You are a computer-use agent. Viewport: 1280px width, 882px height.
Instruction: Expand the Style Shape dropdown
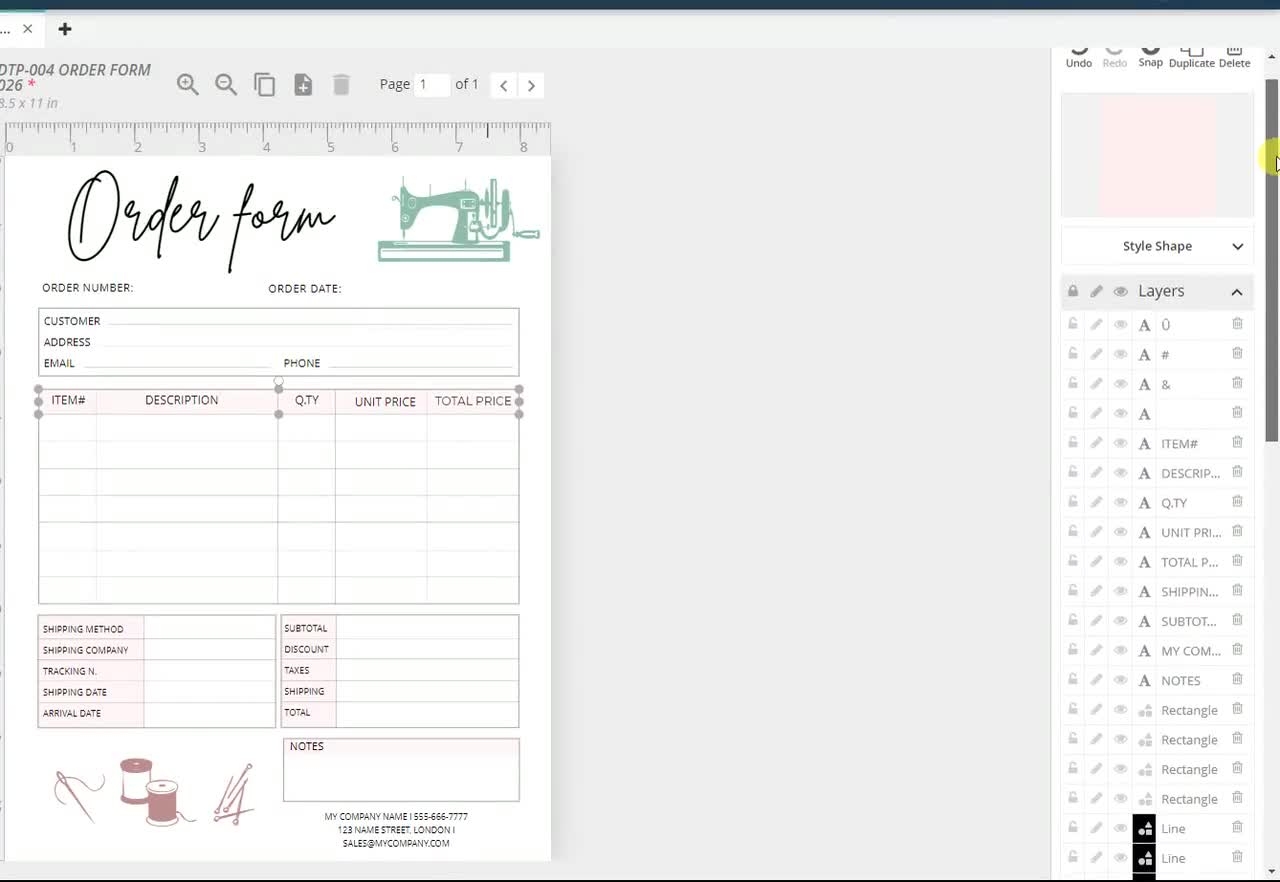(x=1157, y=246)
